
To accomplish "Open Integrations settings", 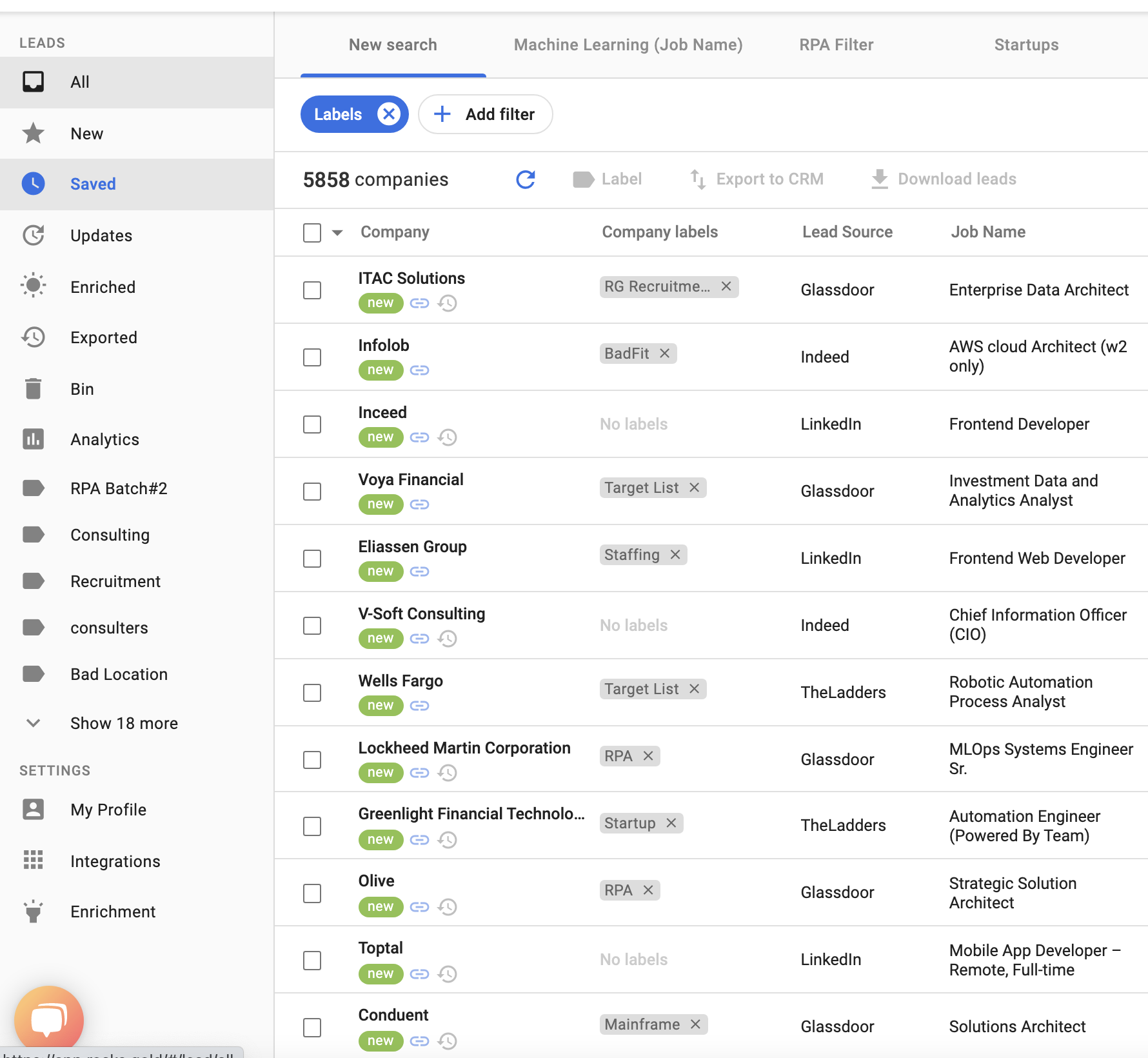I will point(137,861).
